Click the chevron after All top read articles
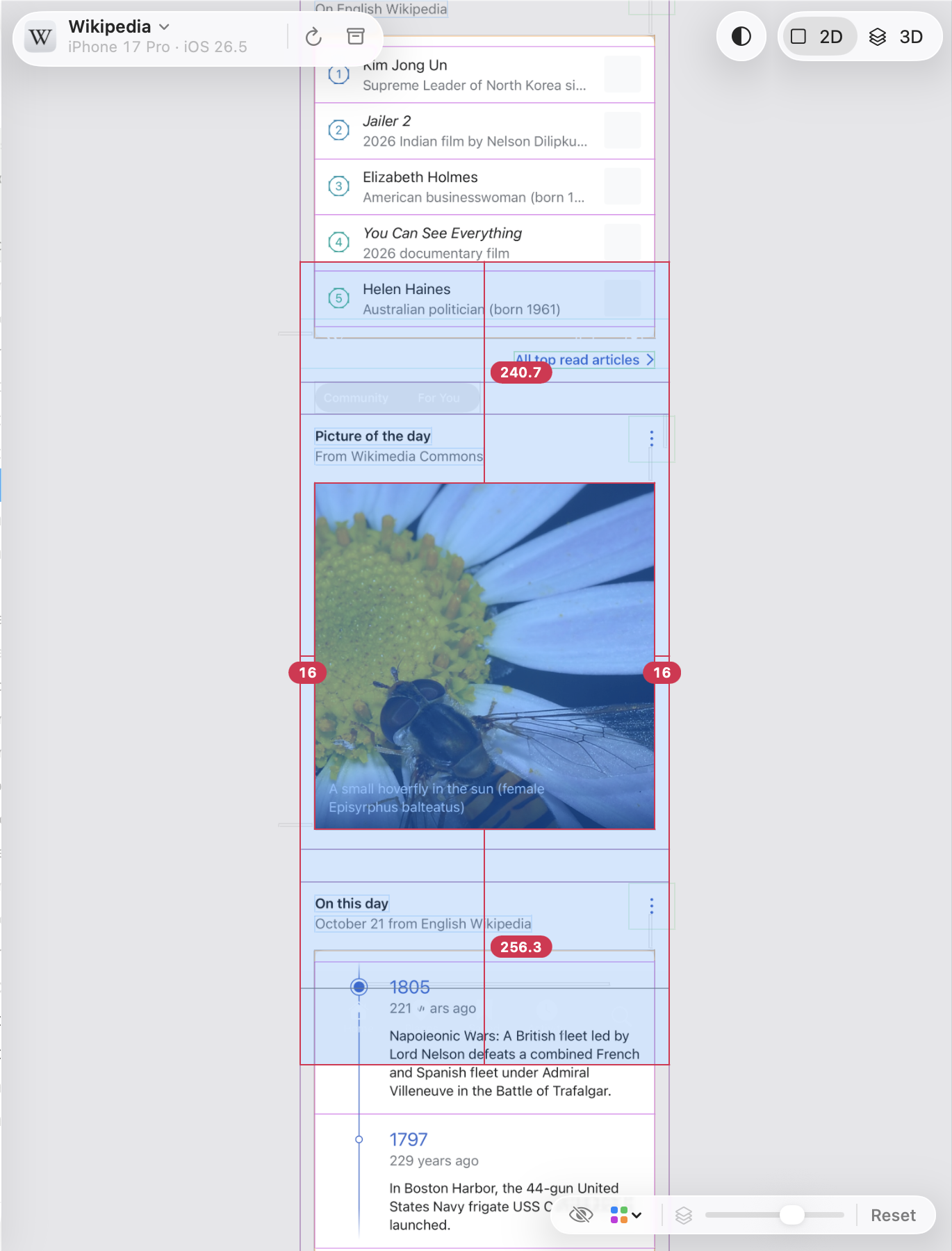This screenshot has width=952, height=1251. tap(650, 360)
